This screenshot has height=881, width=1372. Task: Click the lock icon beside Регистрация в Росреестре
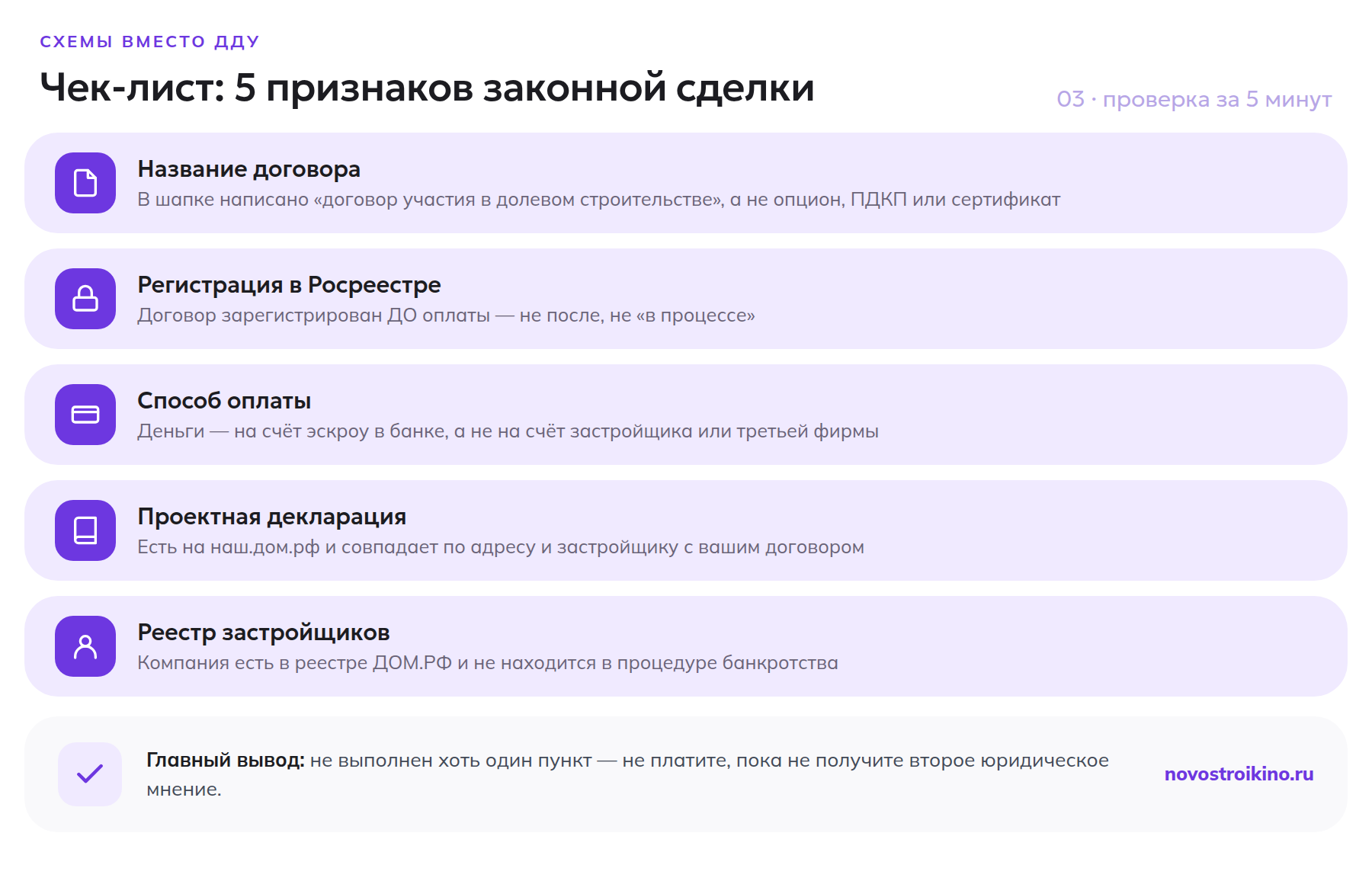click(x=85, y=299)
